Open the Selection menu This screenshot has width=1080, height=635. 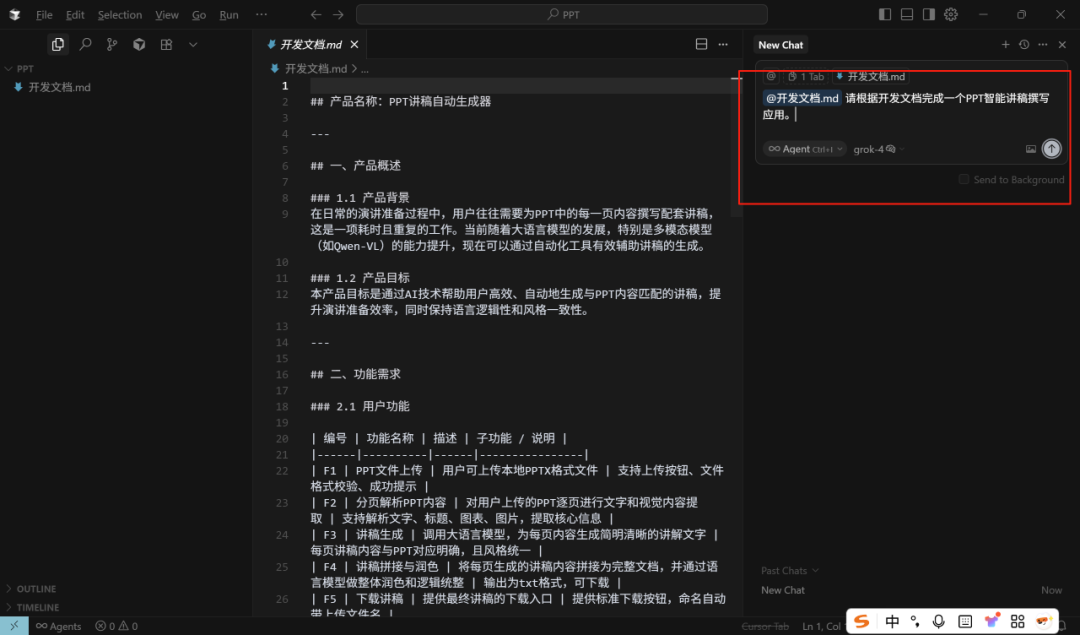point(120,14)
